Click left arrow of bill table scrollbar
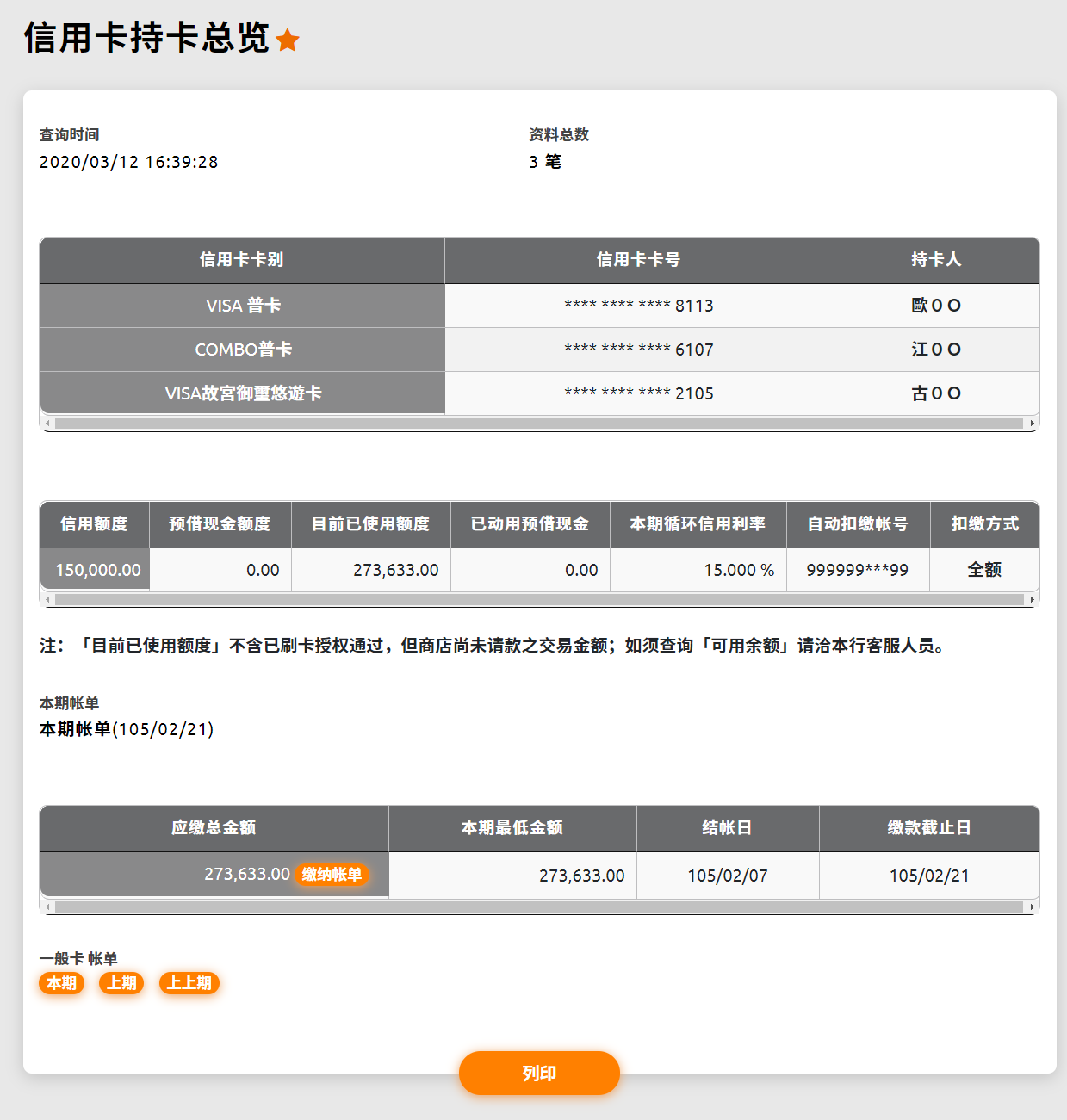Screen dimensions: 1067x1120 tap(47, 907)
